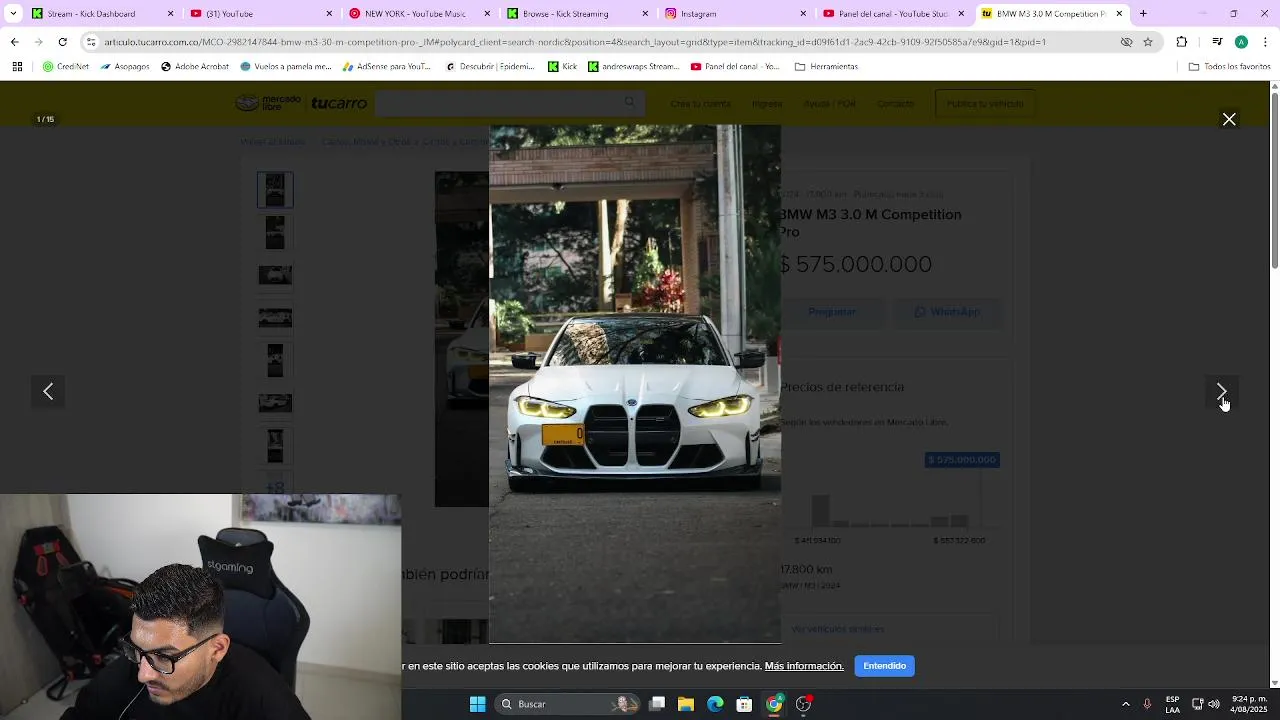Viewport: 1280px width, 720px height.
Task: Open Task View in the taskbar
Action: tap(657, 704)
